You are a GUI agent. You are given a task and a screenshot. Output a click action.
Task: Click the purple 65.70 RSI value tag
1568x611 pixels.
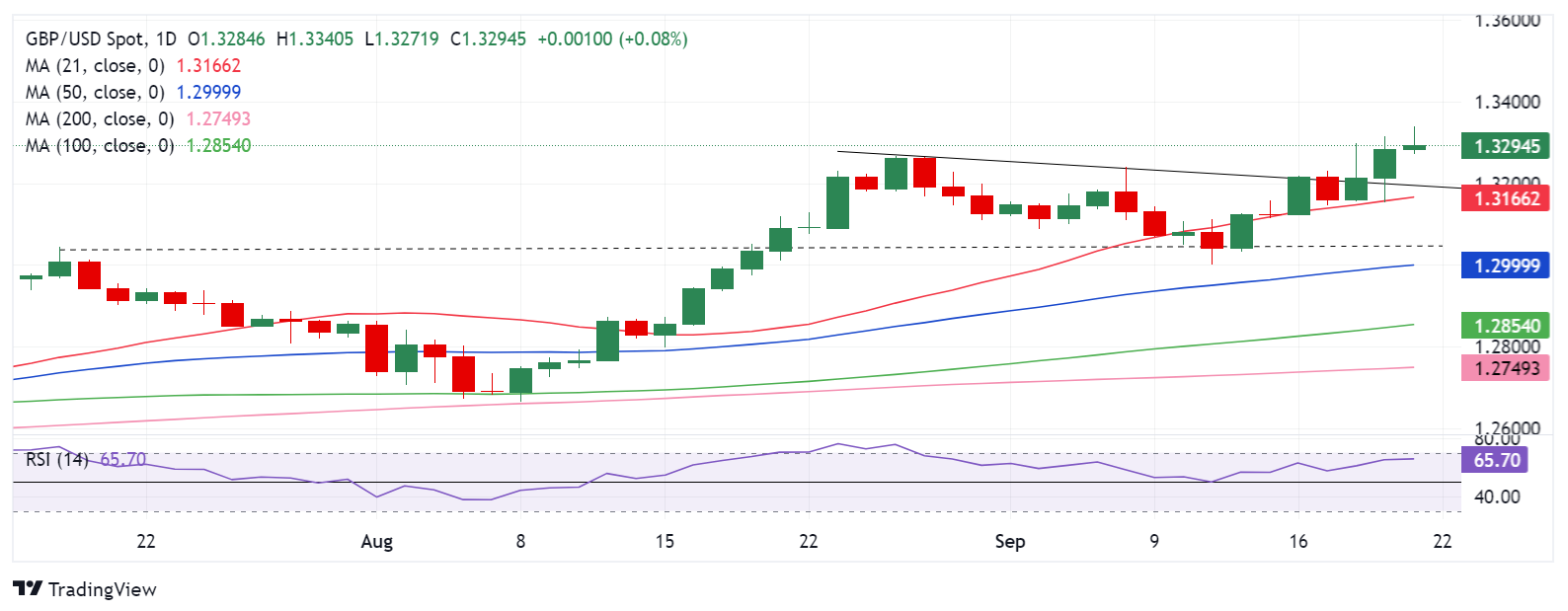(1497, 460)
